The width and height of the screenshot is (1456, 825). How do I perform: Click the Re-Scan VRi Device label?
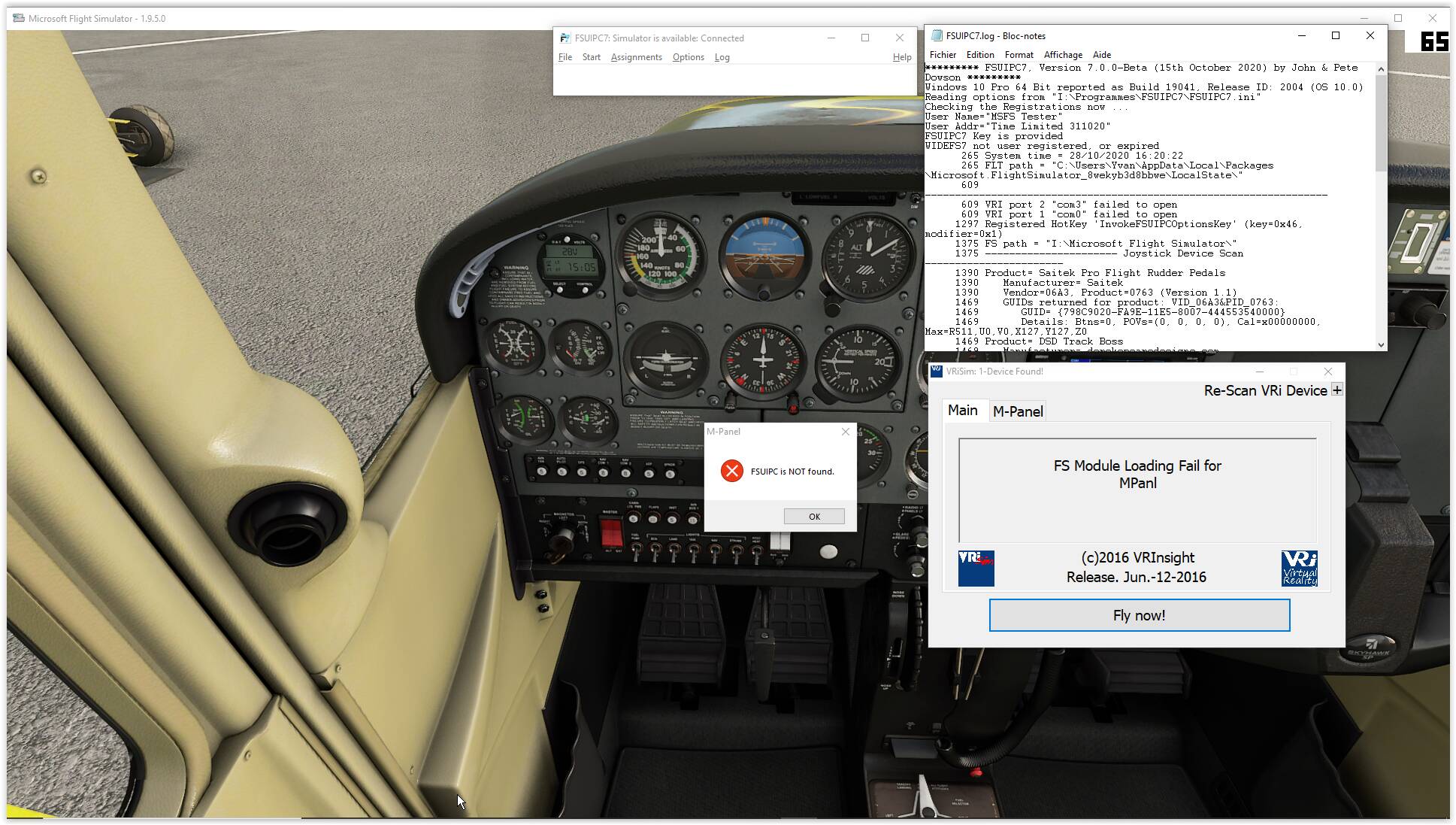[1265, 390]
